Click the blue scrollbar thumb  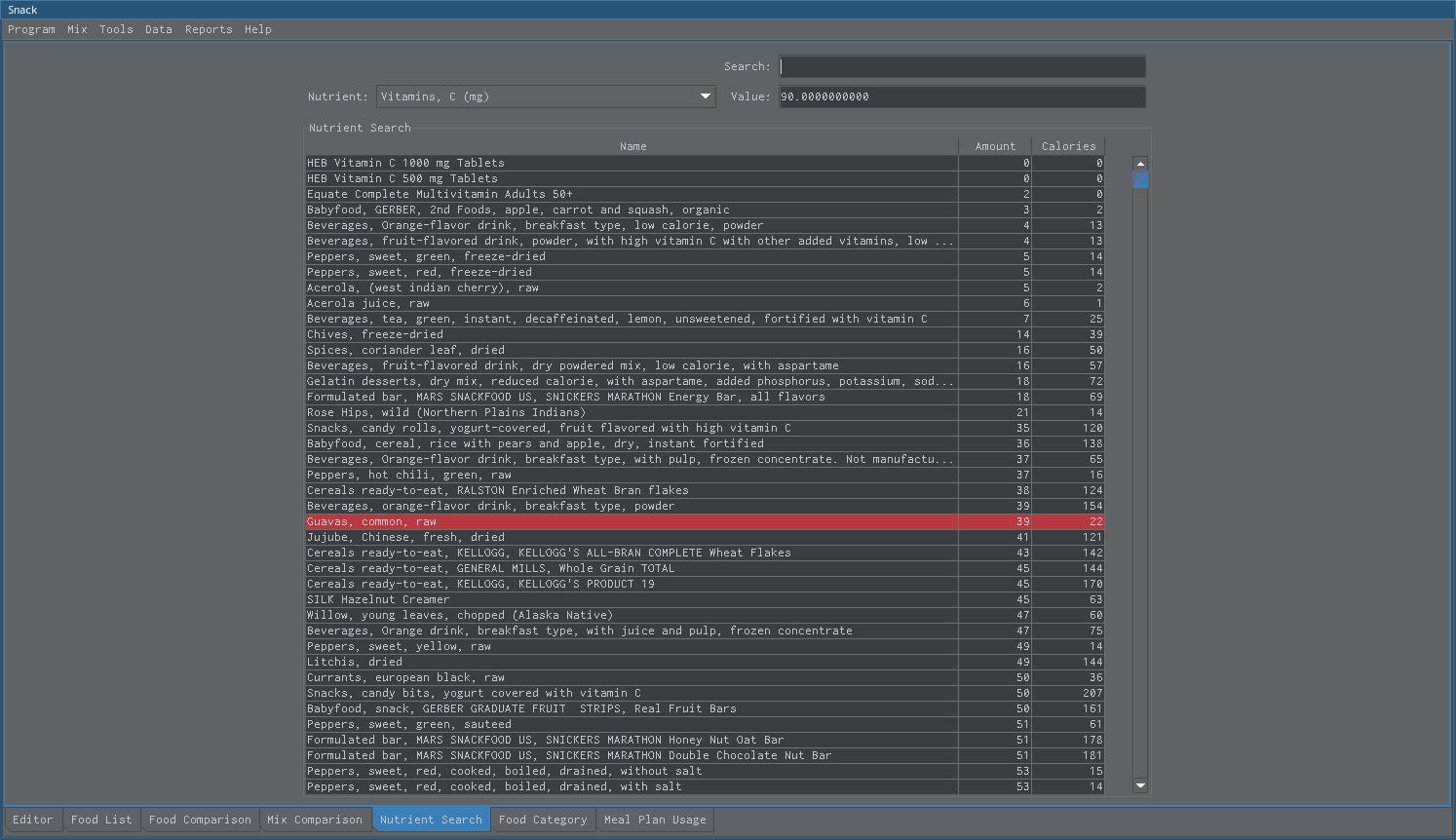(1140, 179)
